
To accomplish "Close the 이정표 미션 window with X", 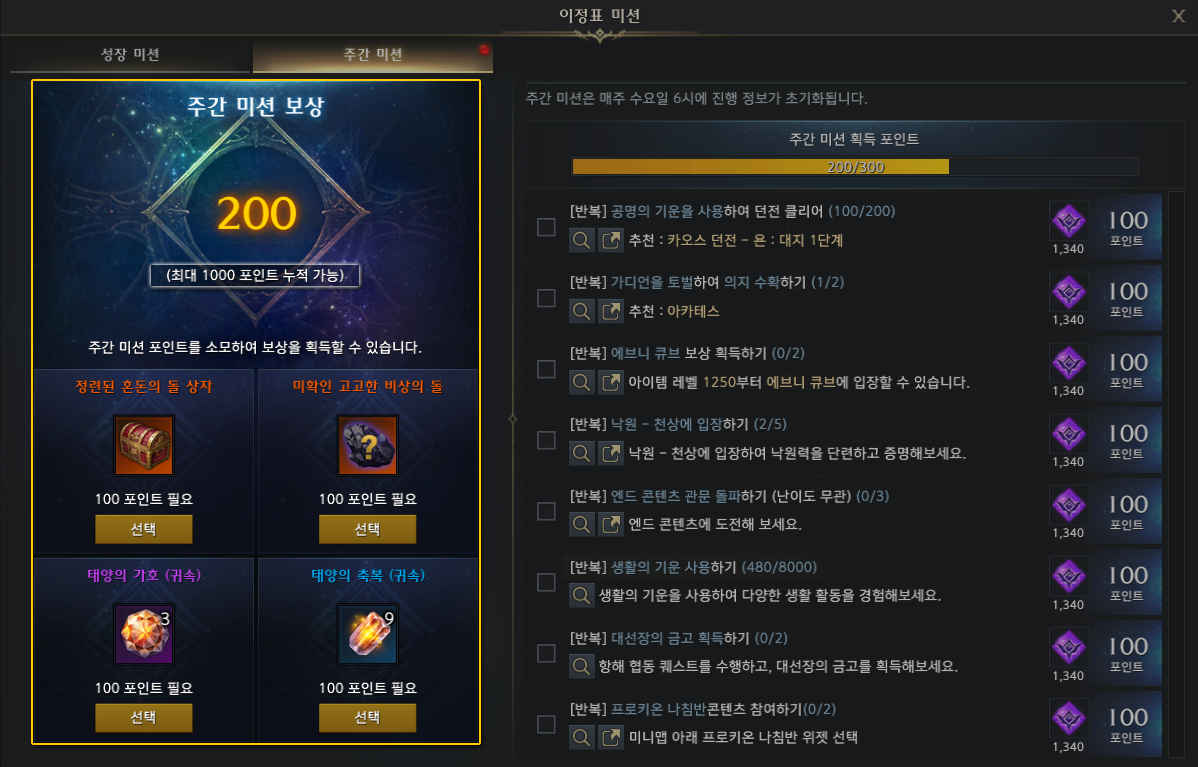I will (1178, 16).
